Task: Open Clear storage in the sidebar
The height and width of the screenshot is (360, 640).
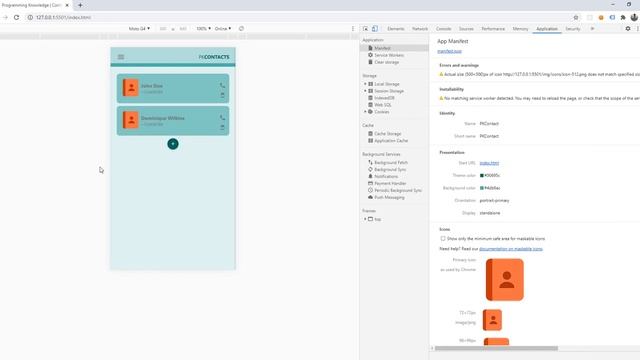Action: click(x=386, y=62)
